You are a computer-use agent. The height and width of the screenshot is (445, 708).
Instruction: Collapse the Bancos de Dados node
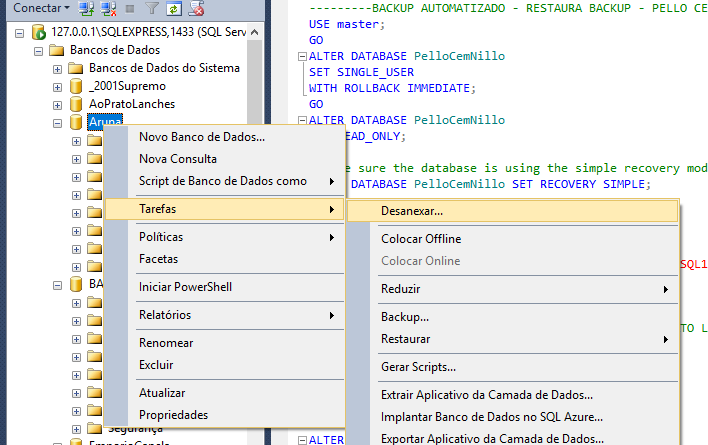[x=38, y=51]
